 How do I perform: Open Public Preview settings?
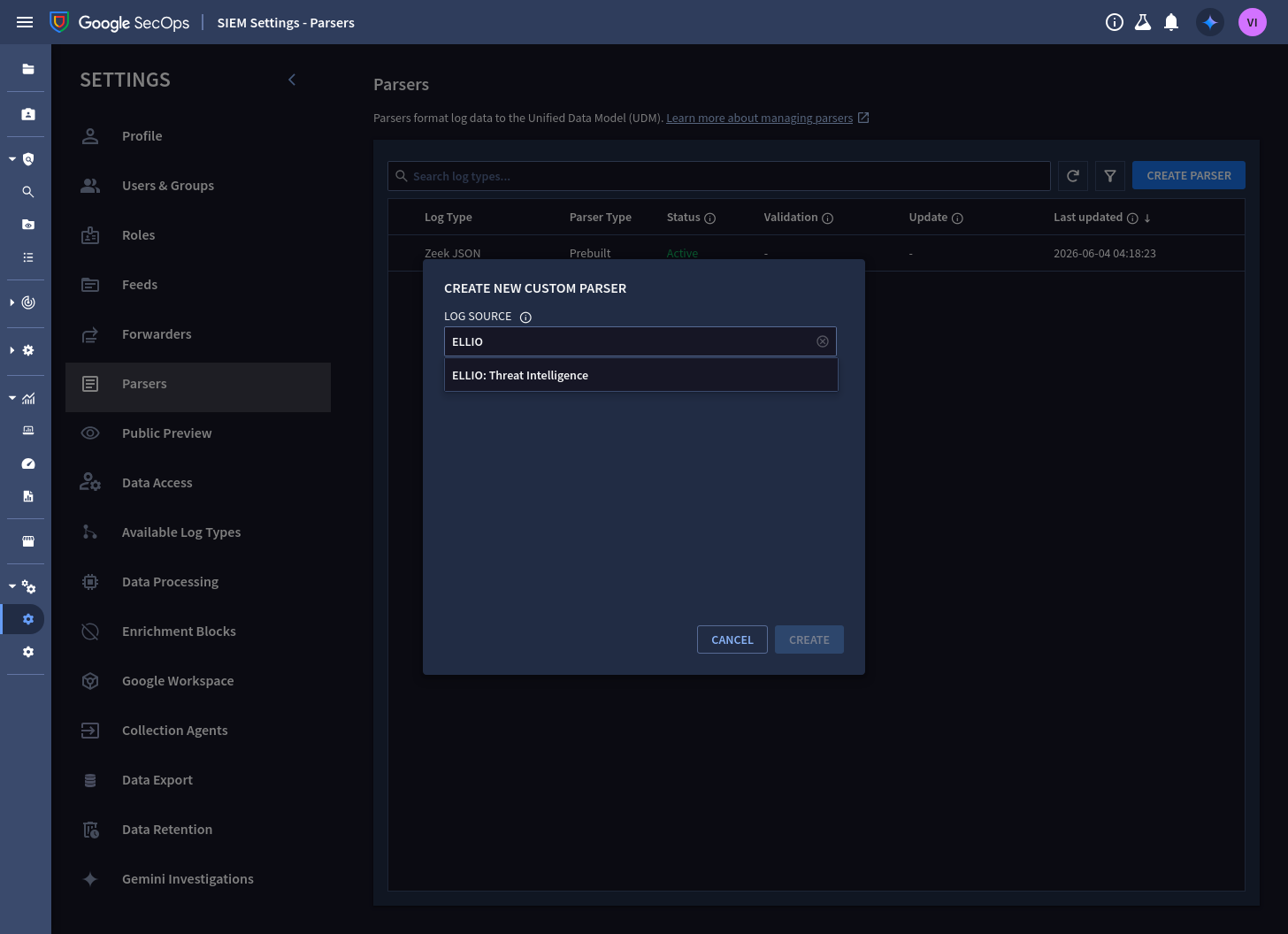point(198,433)
